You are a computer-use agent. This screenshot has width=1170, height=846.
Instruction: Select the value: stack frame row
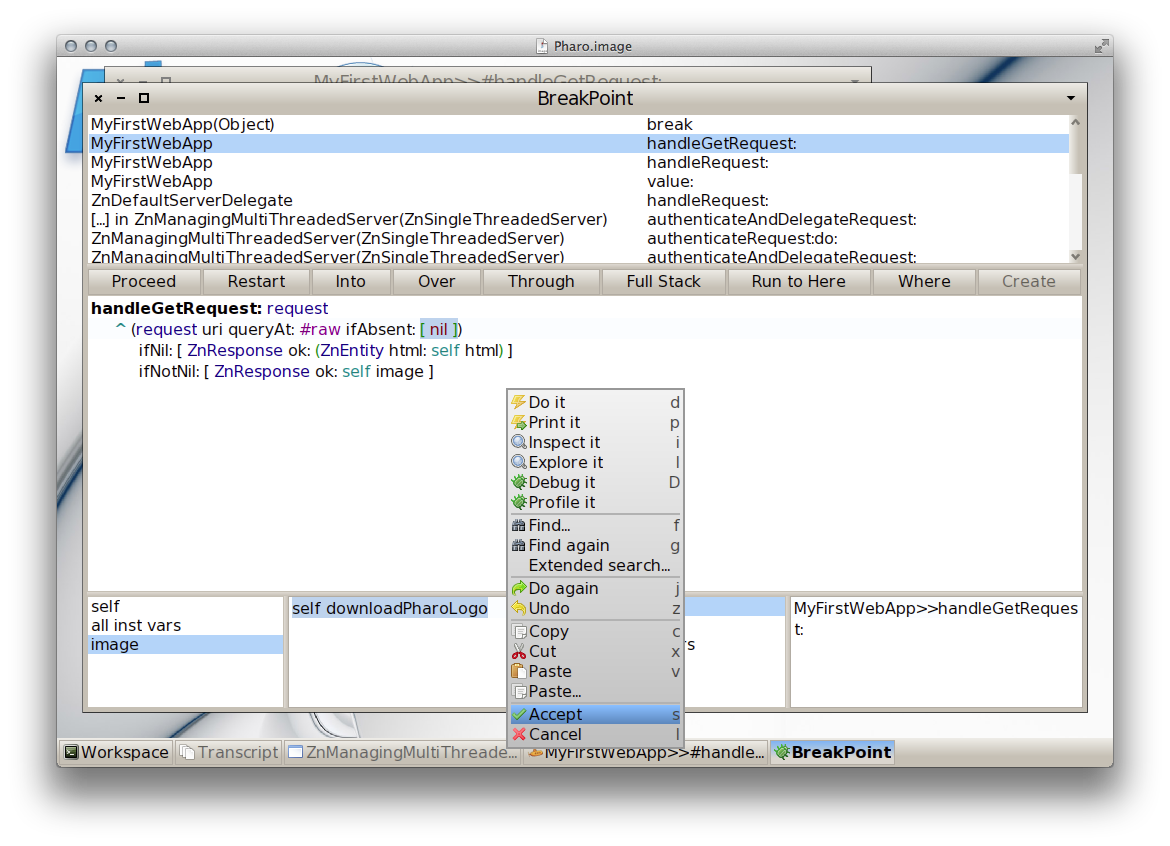(579, 181)
